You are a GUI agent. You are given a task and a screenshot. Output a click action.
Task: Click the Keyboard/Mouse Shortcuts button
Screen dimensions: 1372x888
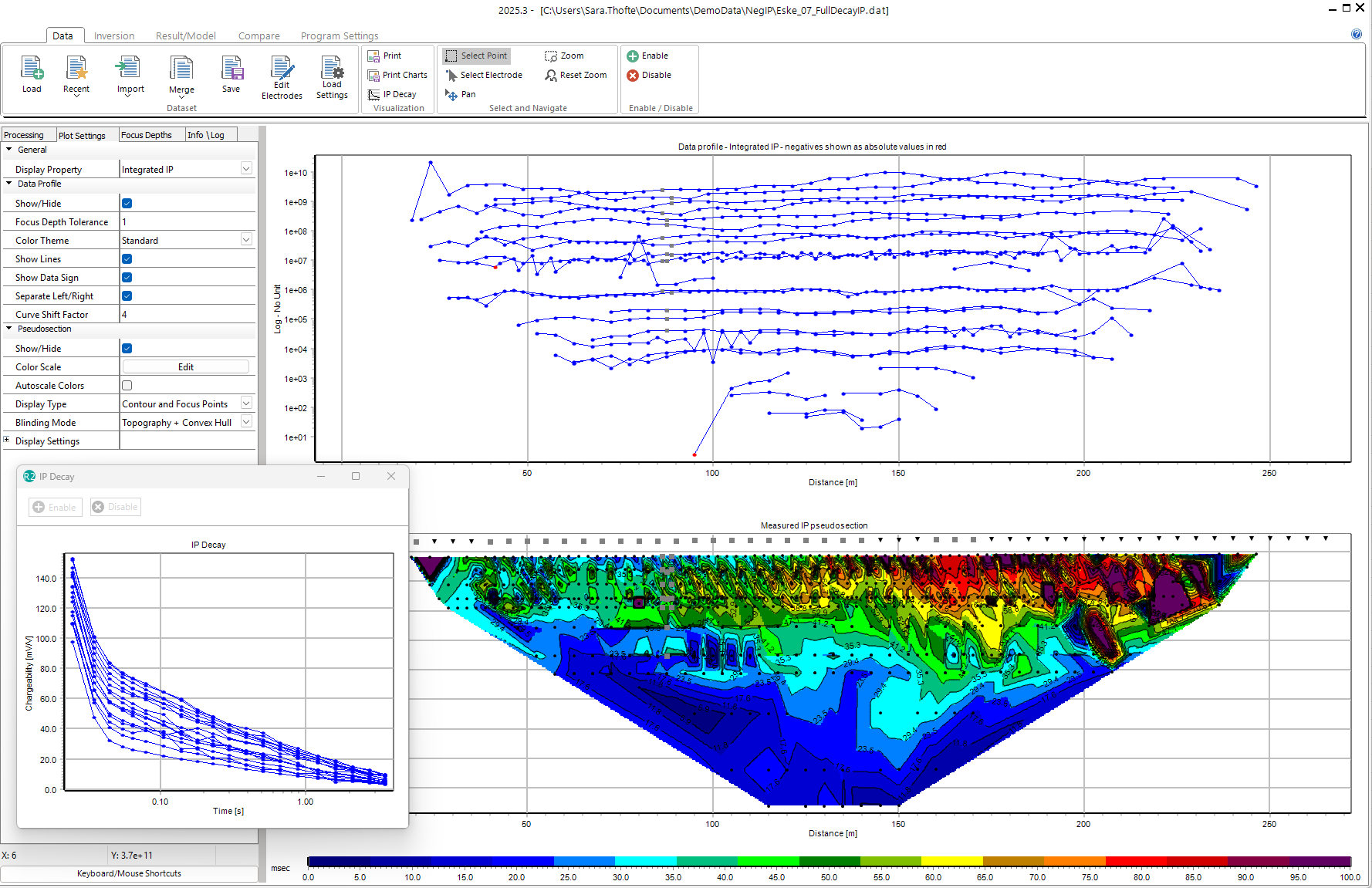pyautogui.click(x=129, y=873)
